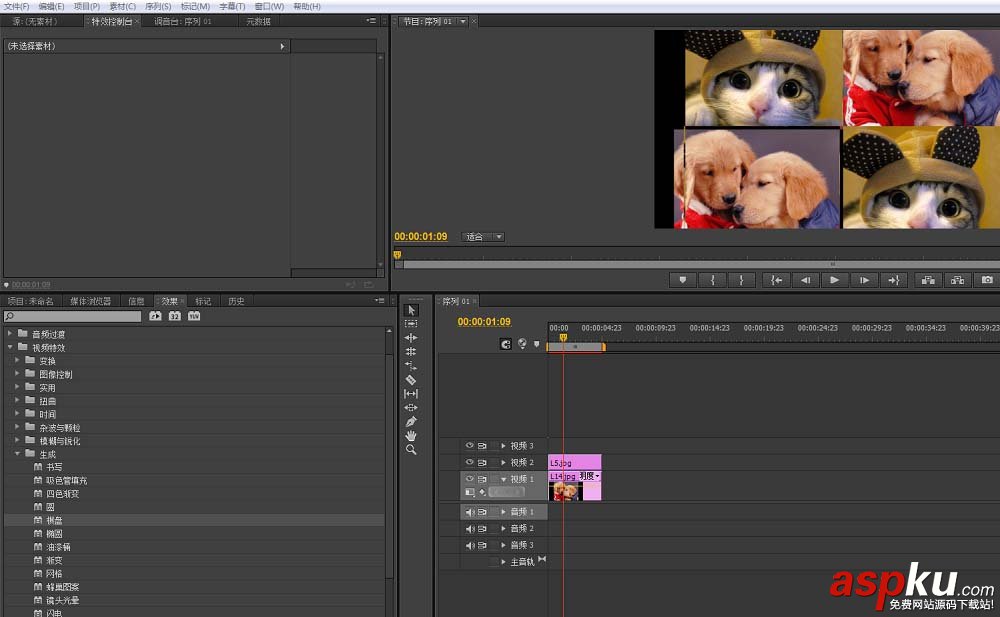Select the Slip tool

point(411,394)
